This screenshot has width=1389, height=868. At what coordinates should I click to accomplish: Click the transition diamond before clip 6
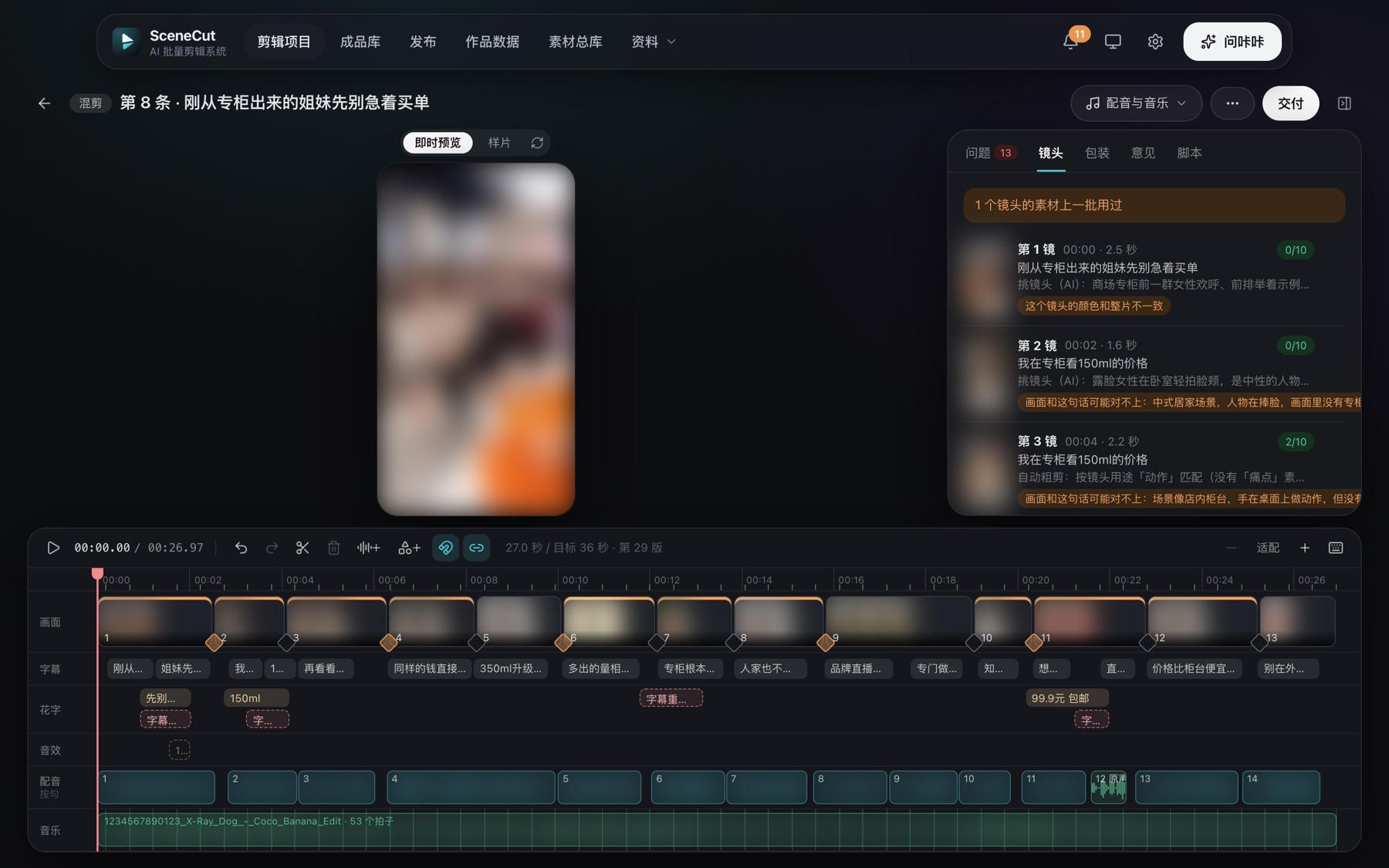tap(563, 642)
